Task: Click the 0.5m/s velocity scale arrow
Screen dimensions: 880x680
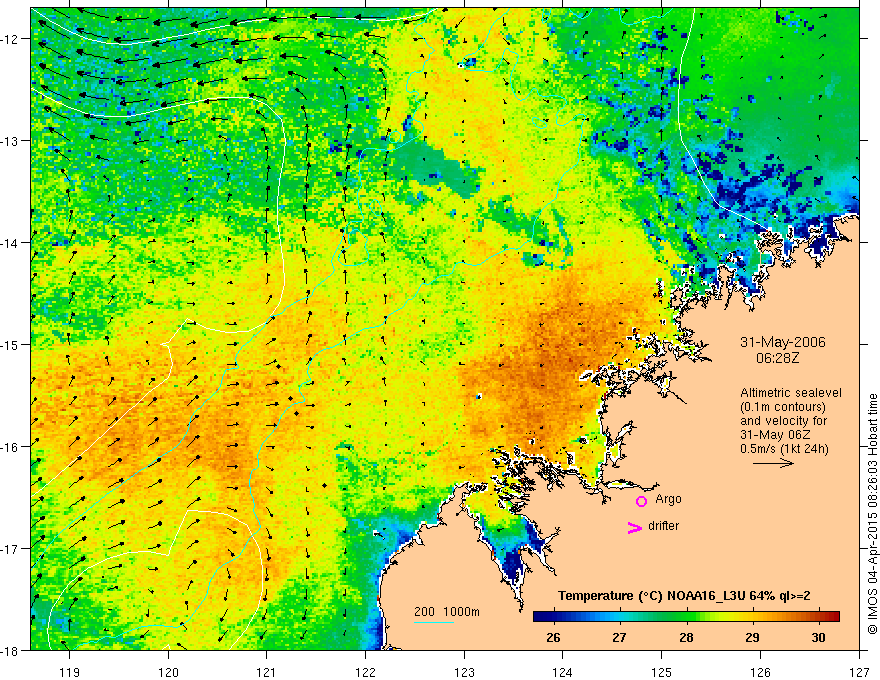Action: (x=773, y=463)
